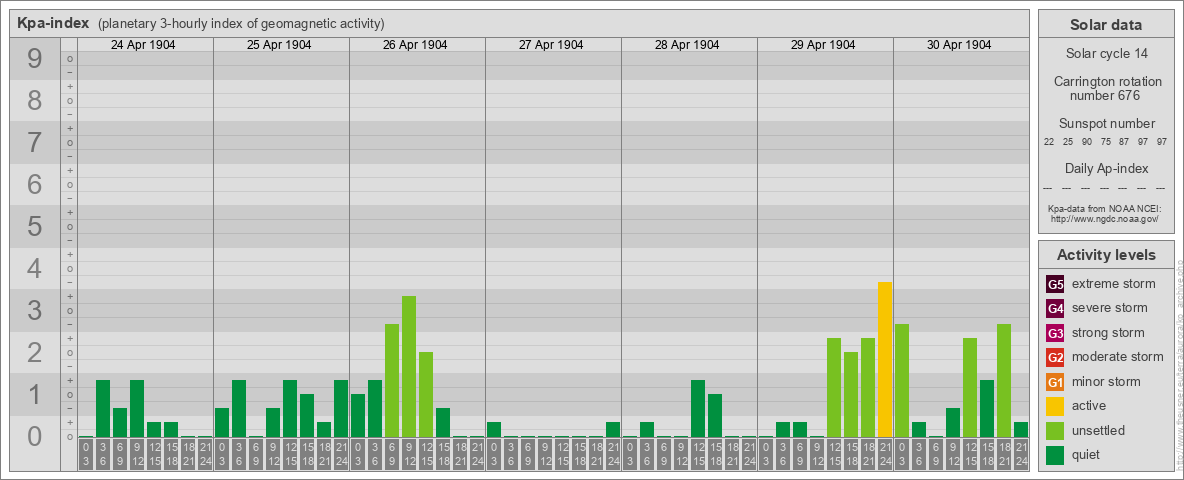Click the Solar cycle 14 text
Screen dimensions: 1184x480
(1105, 54)
